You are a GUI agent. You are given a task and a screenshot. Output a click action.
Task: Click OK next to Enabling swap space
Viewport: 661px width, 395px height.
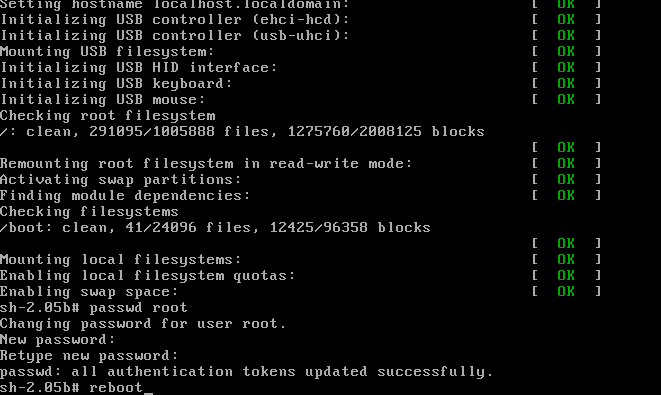(x=566, y=291)
